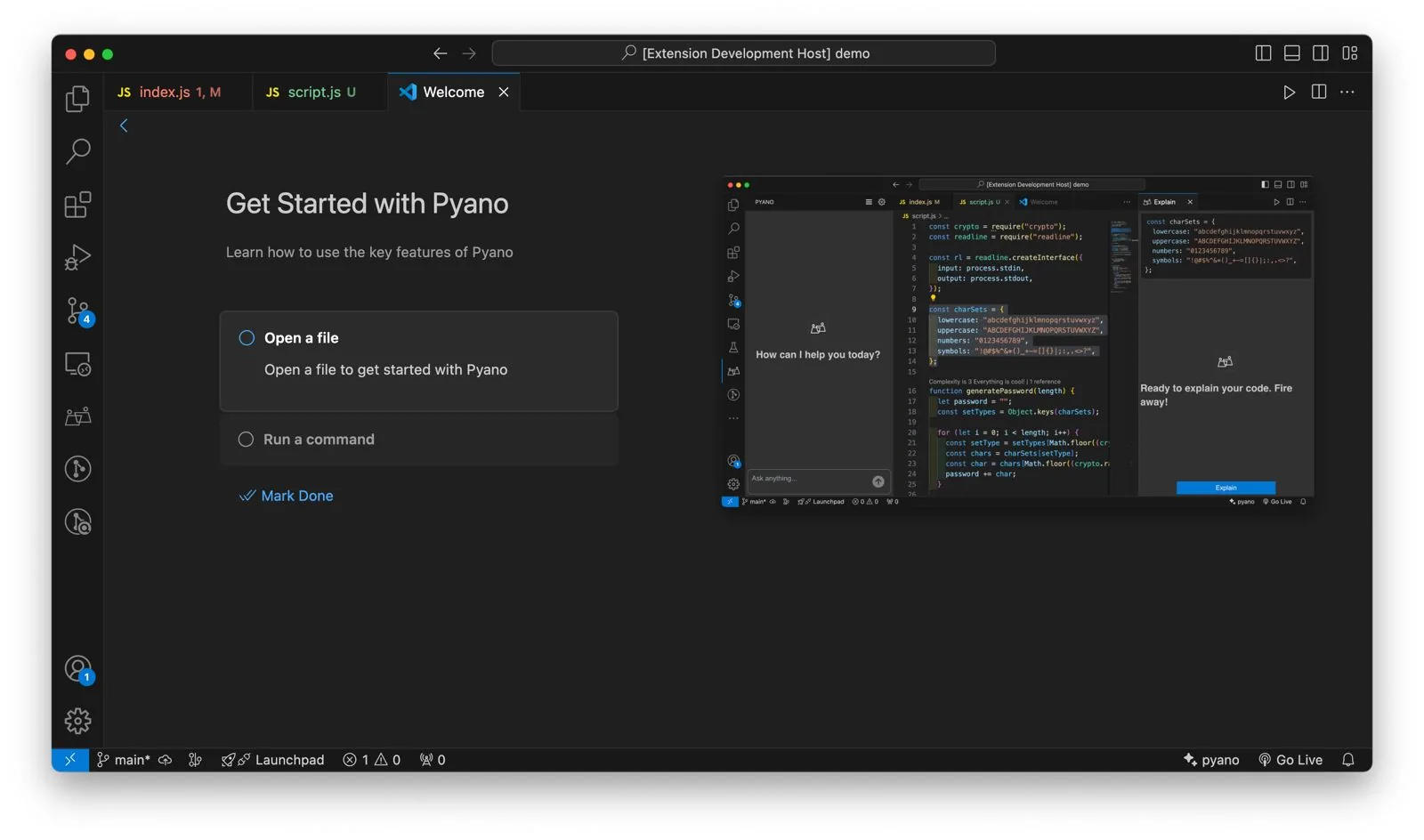The image size is (1424, 840).
Task: Go back with the walkthrough chevron
Action: coord(124,125)
